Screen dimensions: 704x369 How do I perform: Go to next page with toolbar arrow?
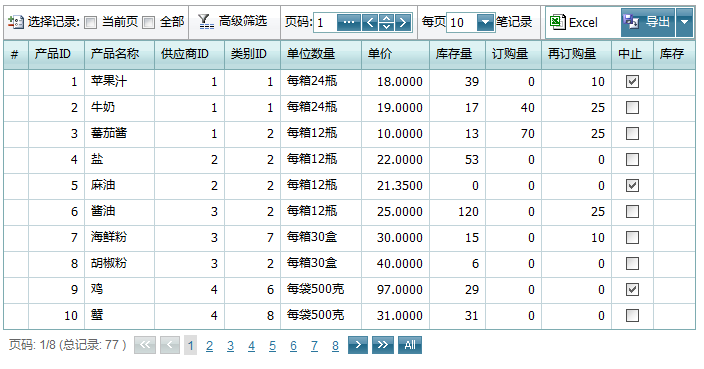point(404,22)
